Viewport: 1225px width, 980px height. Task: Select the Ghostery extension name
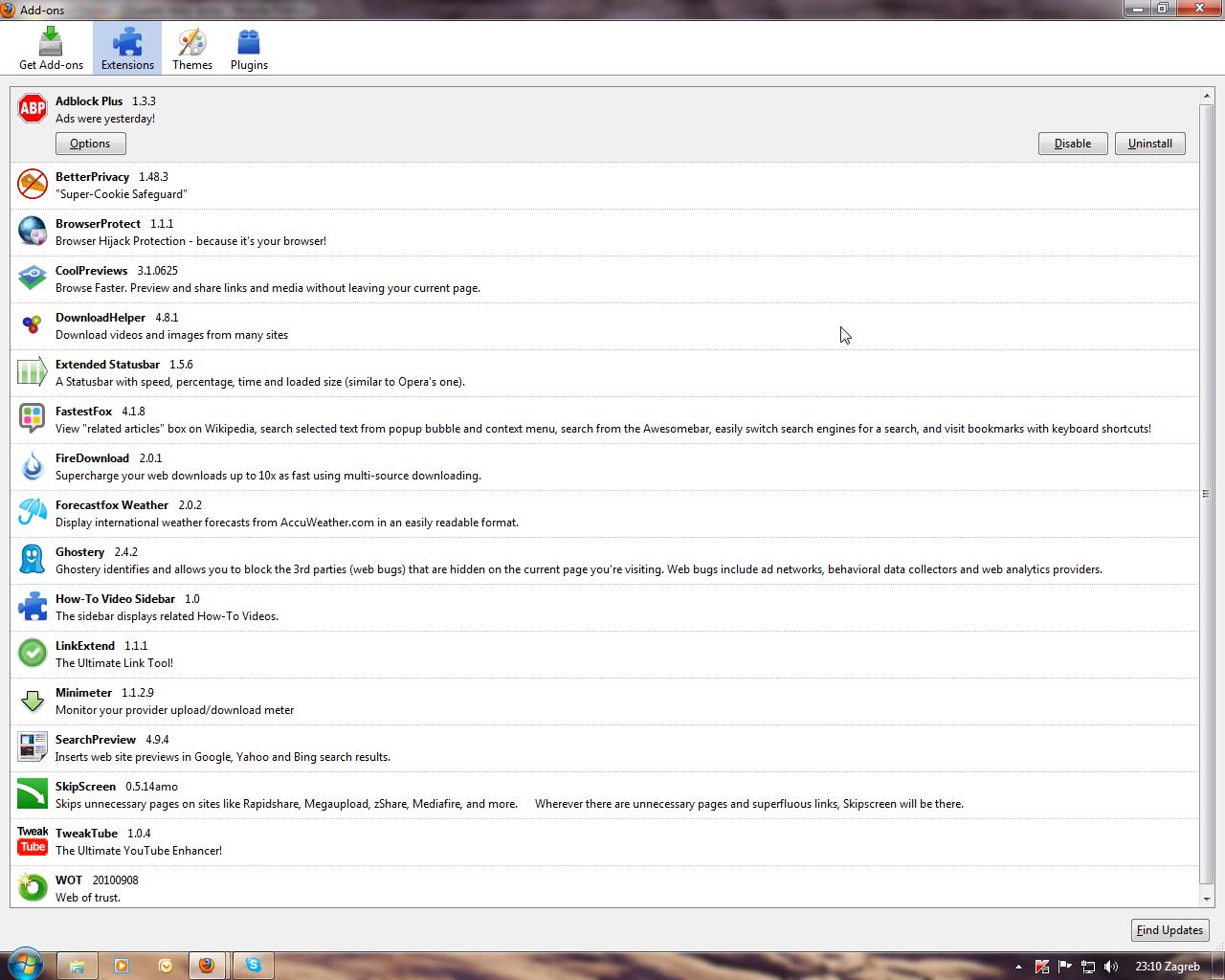click(79, 552)
